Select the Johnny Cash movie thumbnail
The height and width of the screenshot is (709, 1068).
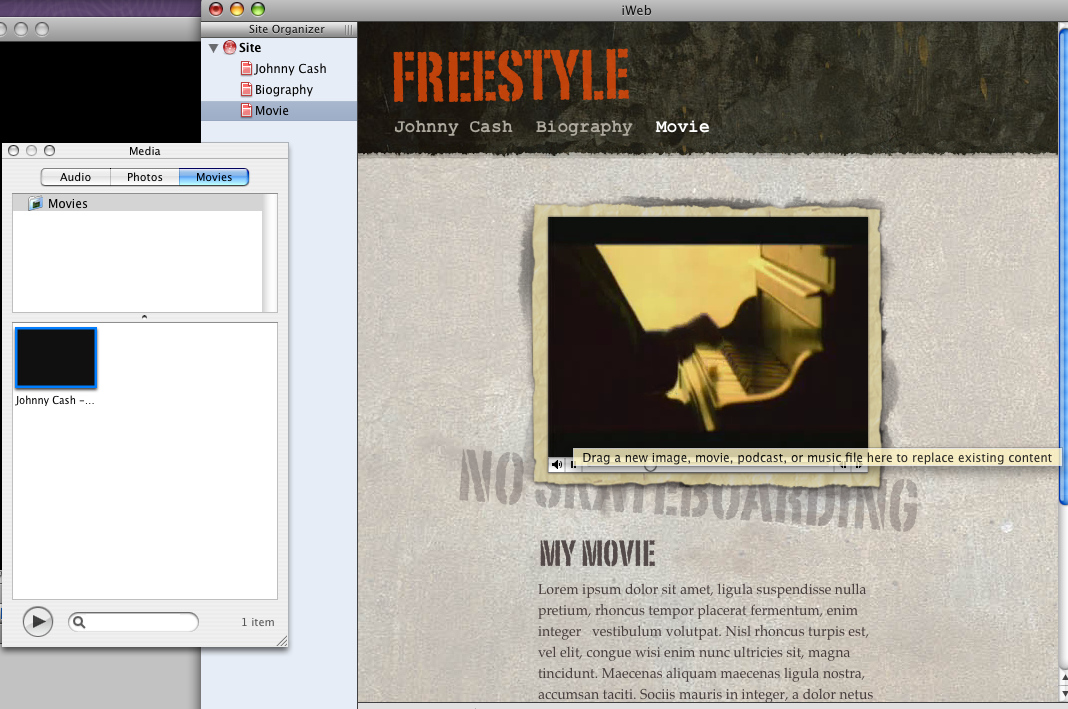(56, 358)
